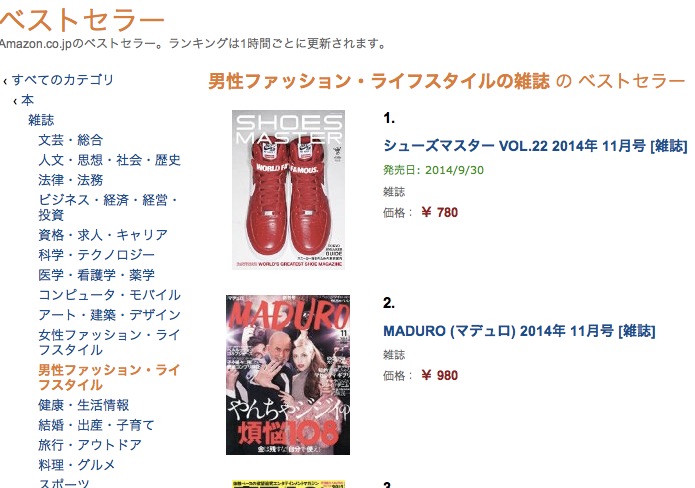Open the Shoes Master cover thumbnail
695x488 pixels.
[289, 190]
